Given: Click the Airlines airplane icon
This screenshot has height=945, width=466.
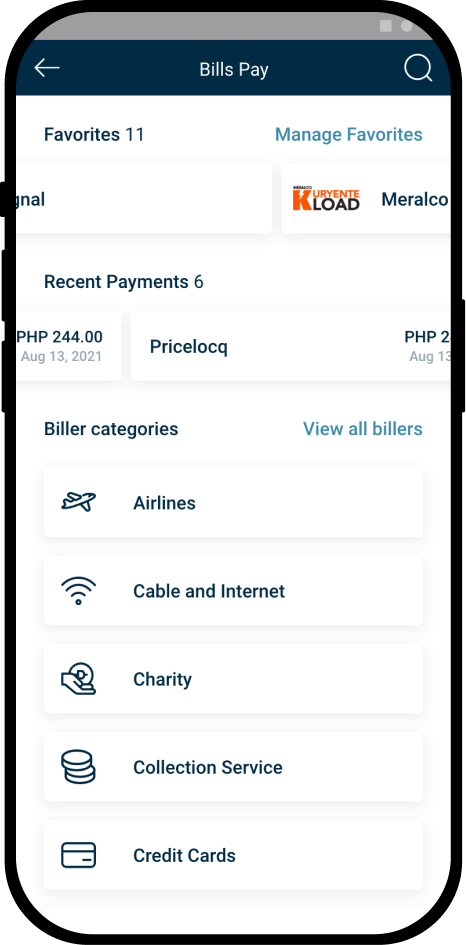Looking at the screenshot, I should [x=78, y=501].
